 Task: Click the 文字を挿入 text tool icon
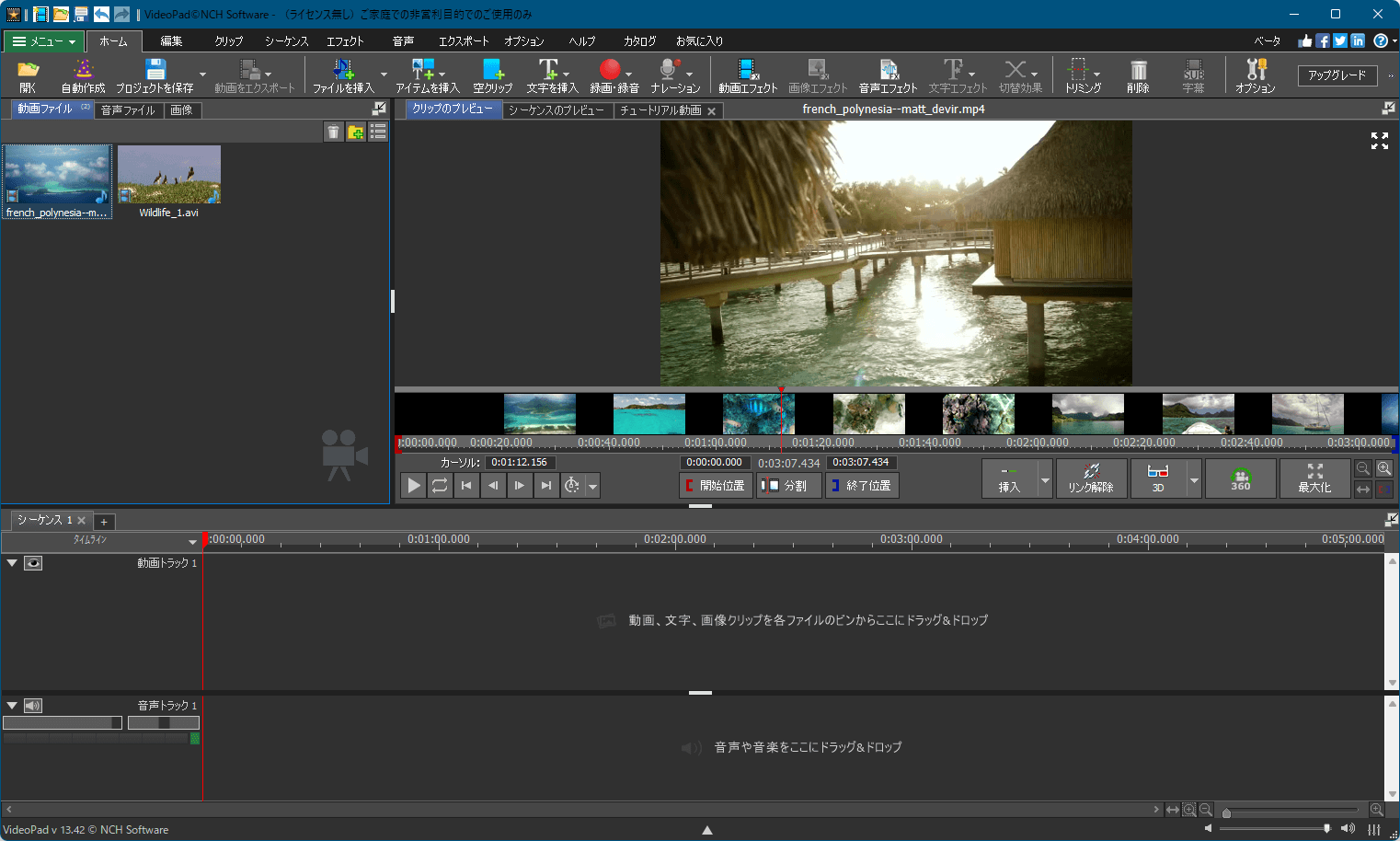coord(552,75)
